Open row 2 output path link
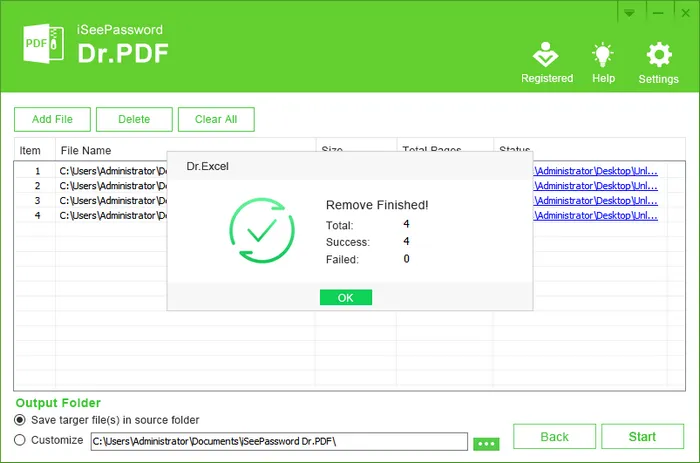 pos(596,186)
